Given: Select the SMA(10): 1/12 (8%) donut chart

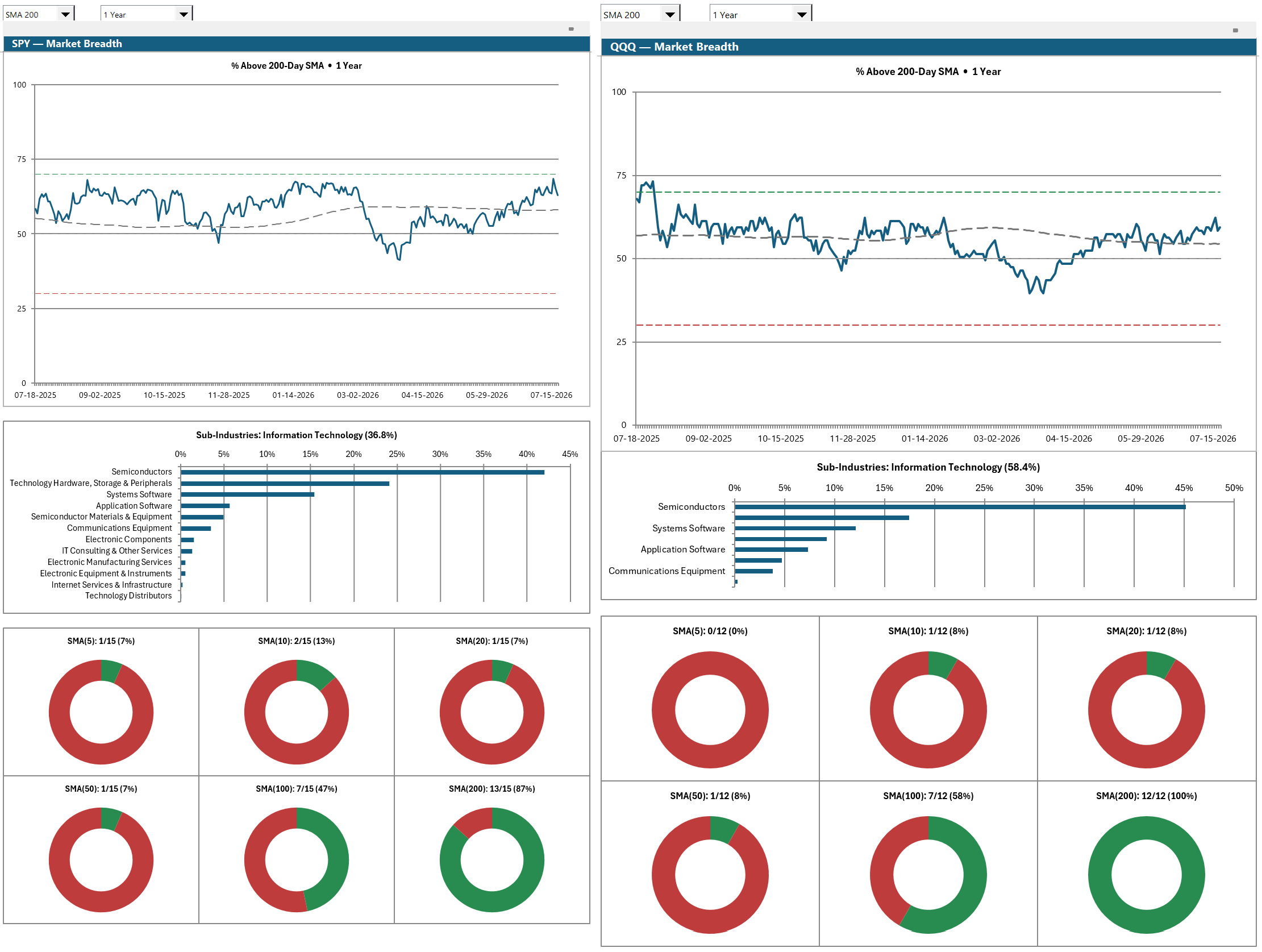Looking at the screenshot, I should point(928,709).
